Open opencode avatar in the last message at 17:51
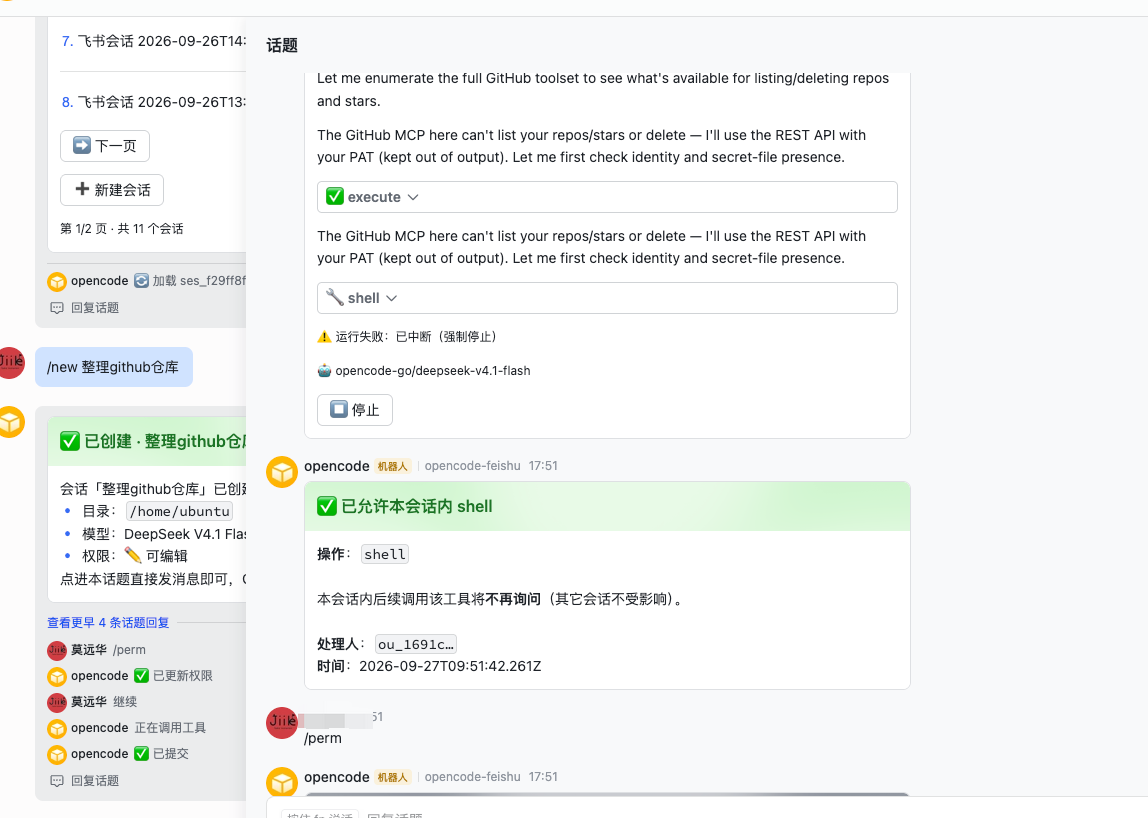 click(x=282, y=782)
